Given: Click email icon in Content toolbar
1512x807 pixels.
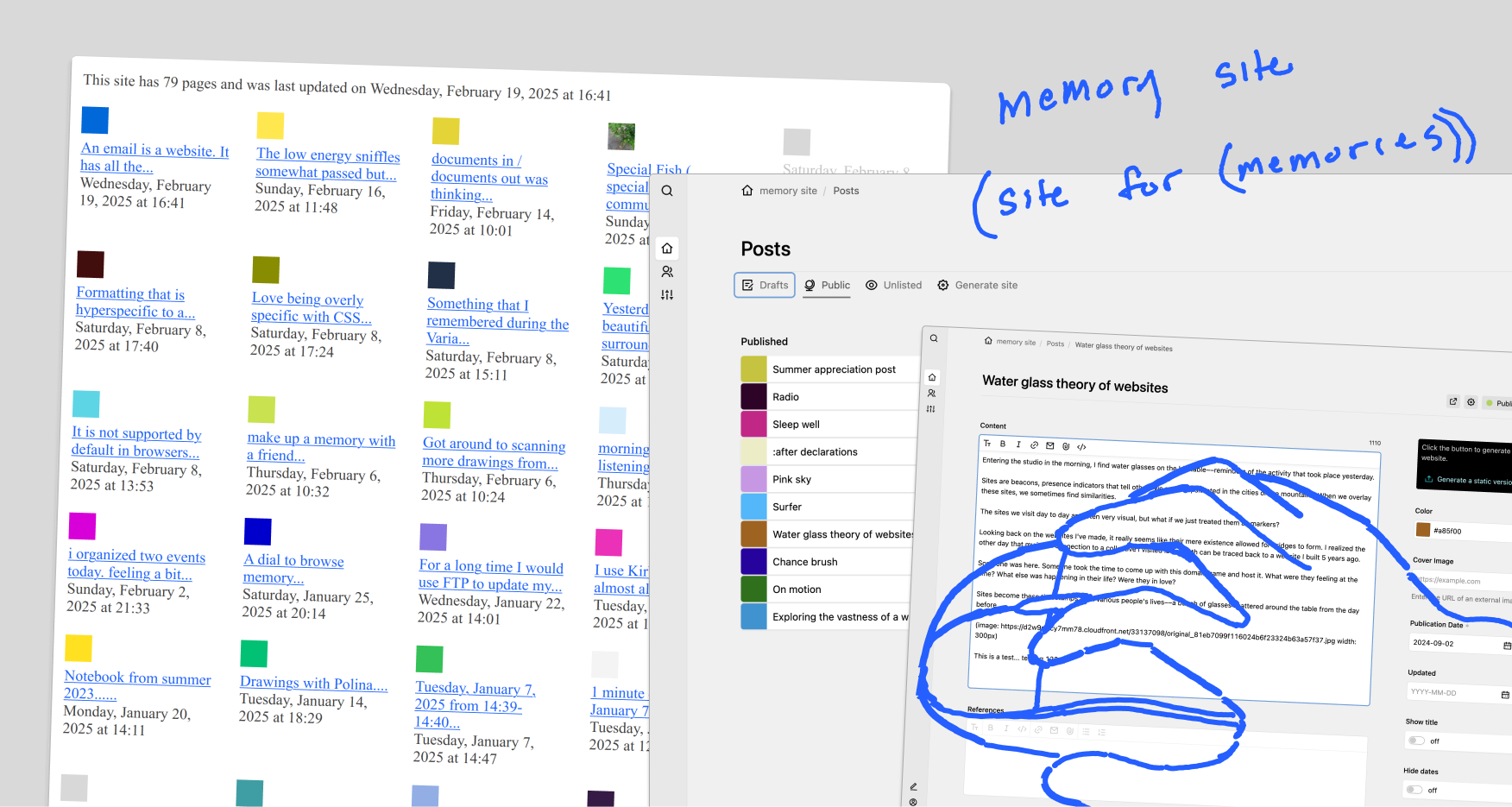Looking at the screenshot, I should point(1050,445).
